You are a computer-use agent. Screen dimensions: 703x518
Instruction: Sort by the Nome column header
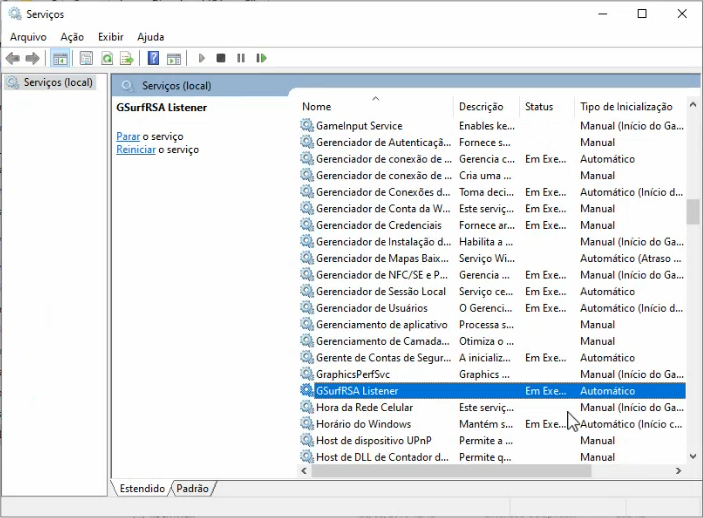pos(376,107)
